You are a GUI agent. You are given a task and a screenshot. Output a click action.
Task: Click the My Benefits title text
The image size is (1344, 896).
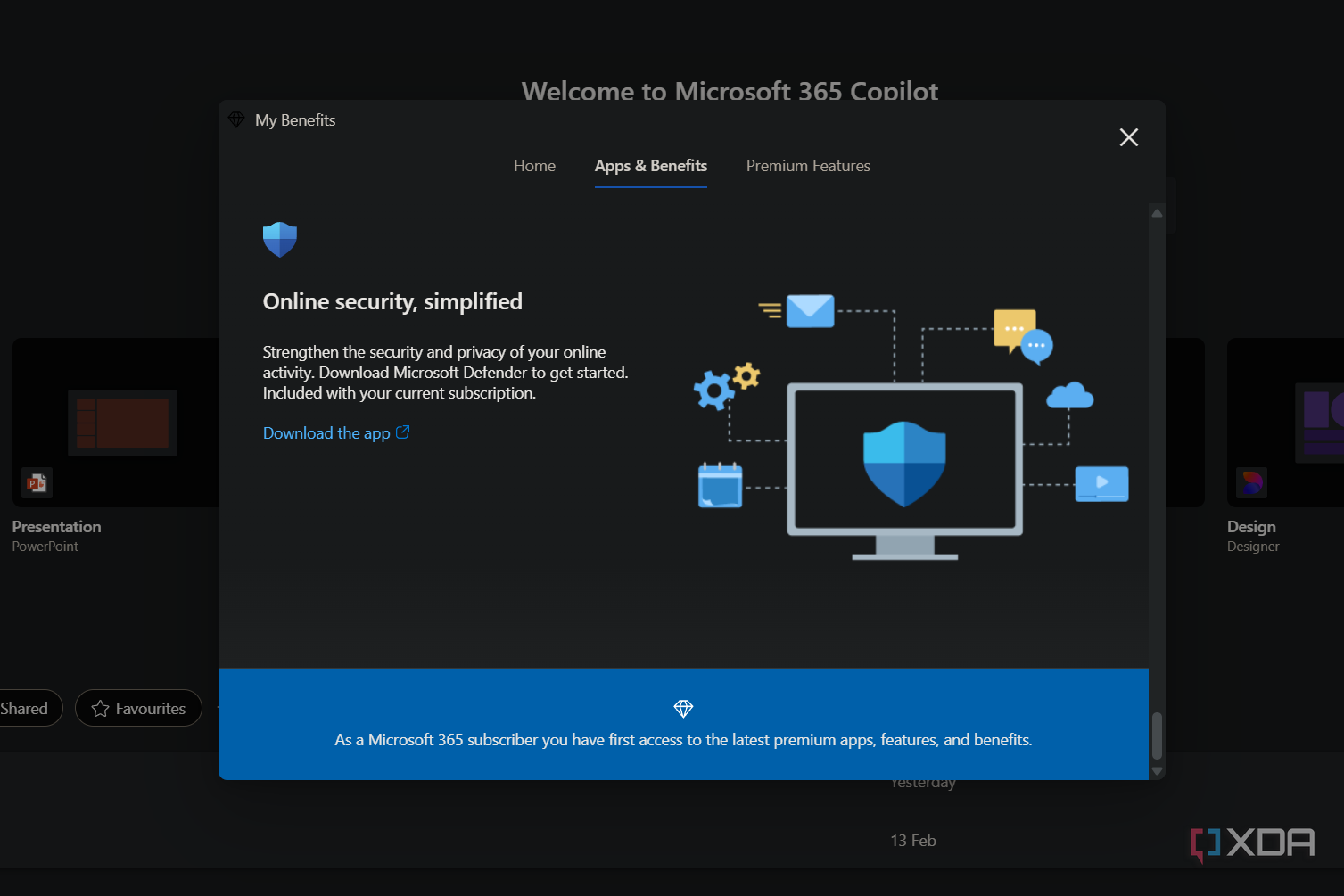(x=295, y=120)
